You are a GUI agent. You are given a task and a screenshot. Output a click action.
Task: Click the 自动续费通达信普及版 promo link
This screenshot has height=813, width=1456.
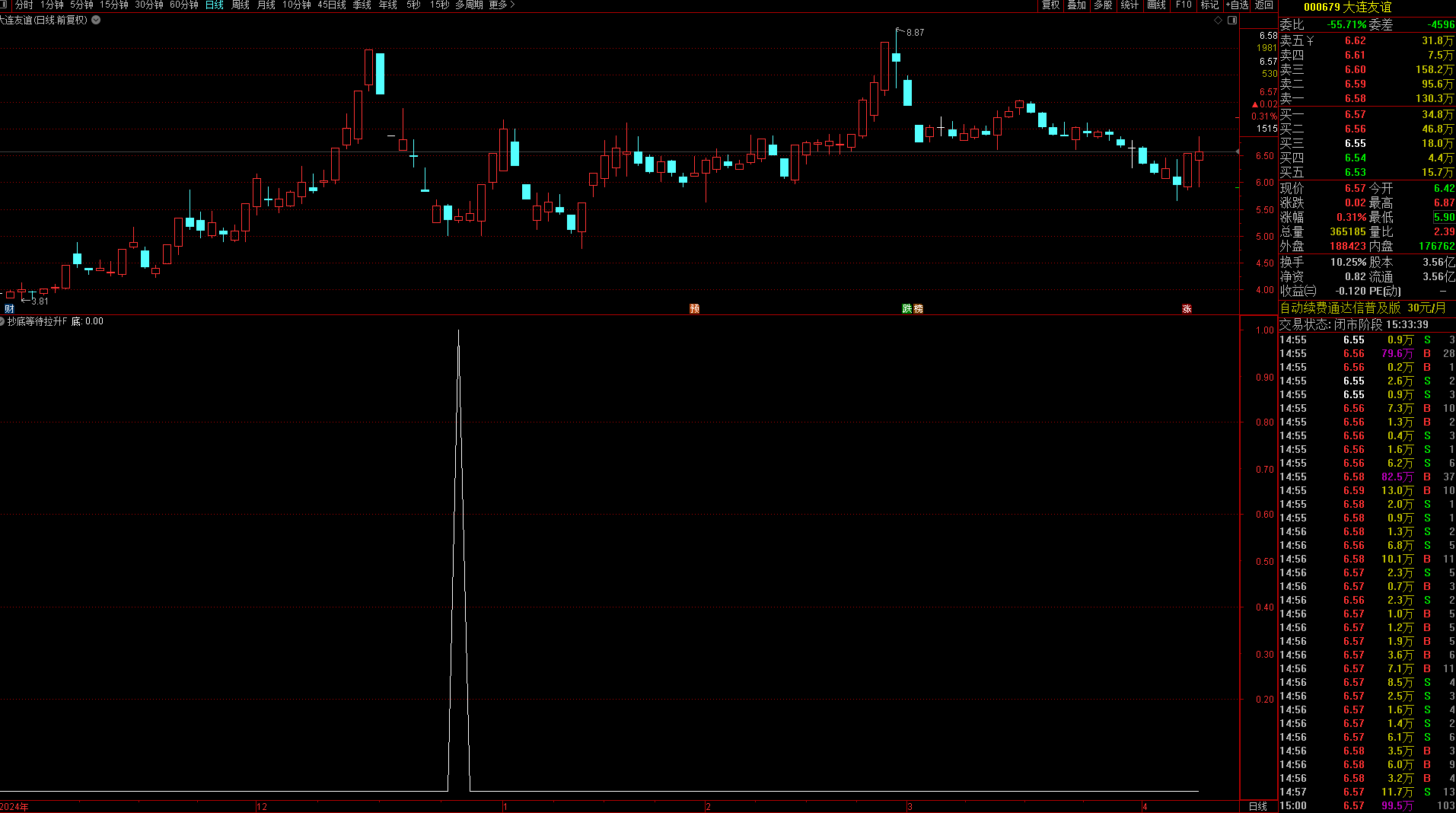tap(1340, 308)
